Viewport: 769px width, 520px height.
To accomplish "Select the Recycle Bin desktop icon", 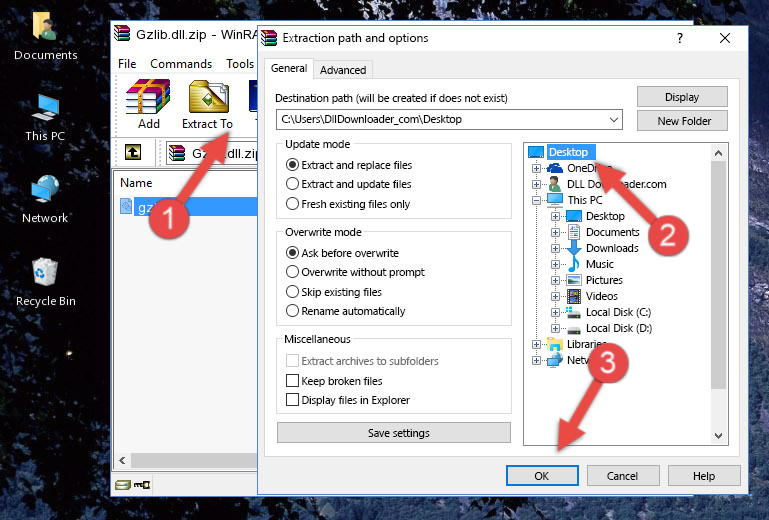I will (45, 283).
